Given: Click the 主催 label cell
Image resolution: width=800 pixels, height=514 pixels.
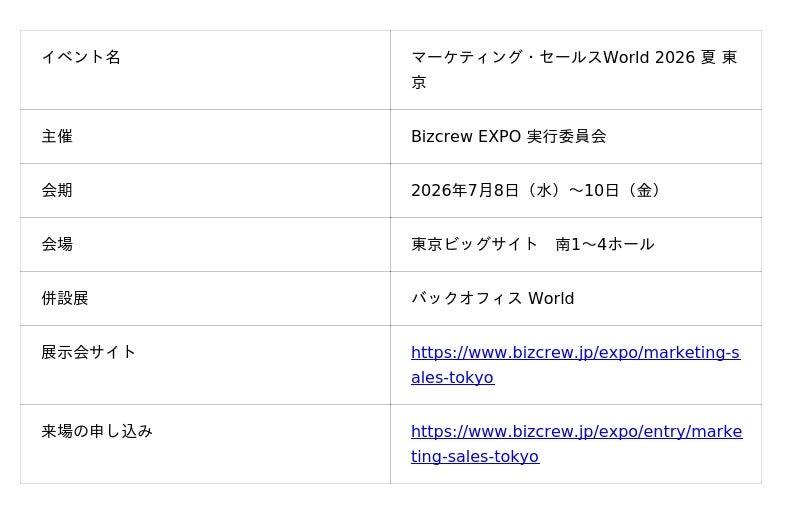Looking at the screenshot, I should (205, 136).
